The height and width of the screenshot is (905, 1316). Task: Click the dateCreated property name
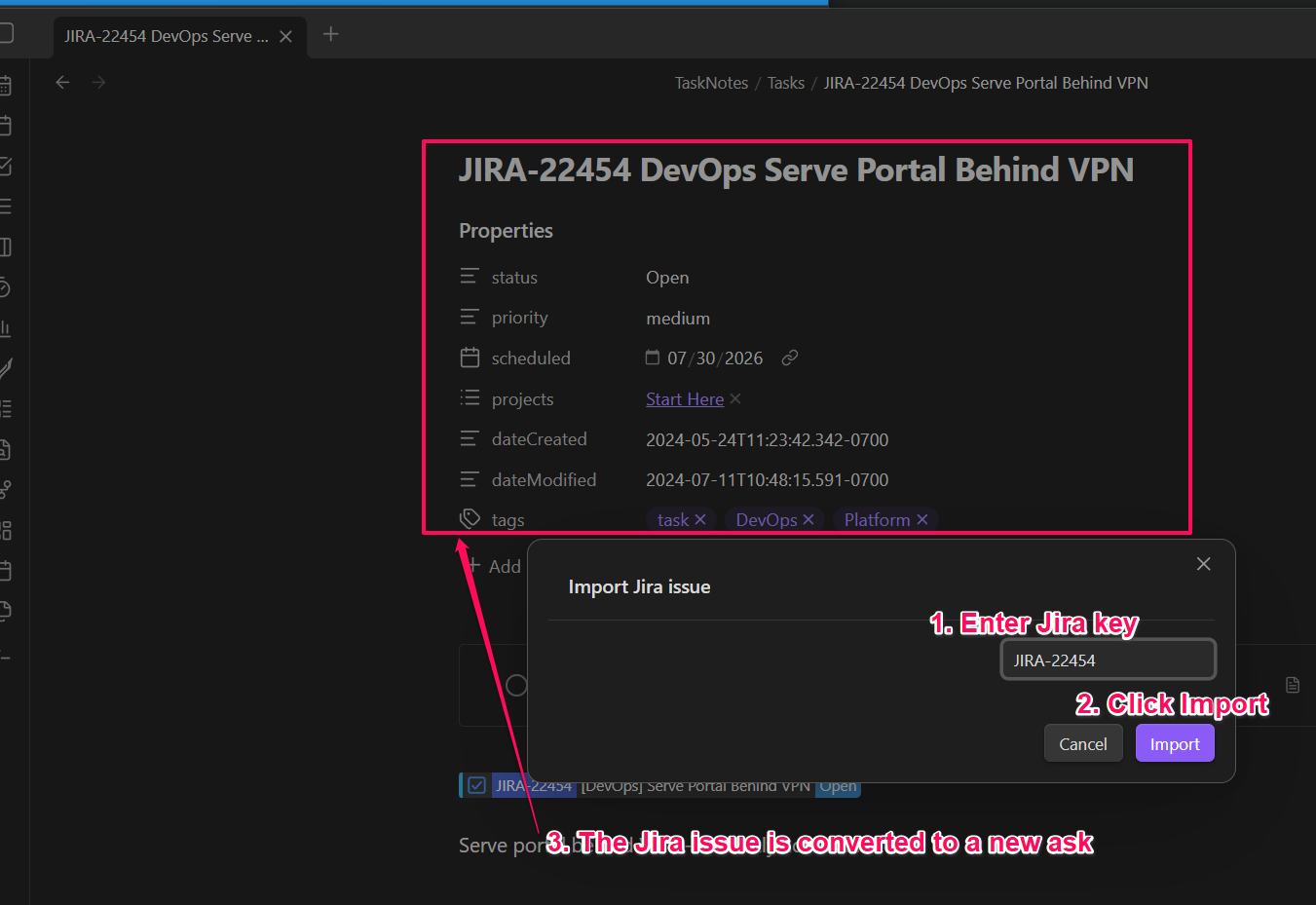pos(539,439)
